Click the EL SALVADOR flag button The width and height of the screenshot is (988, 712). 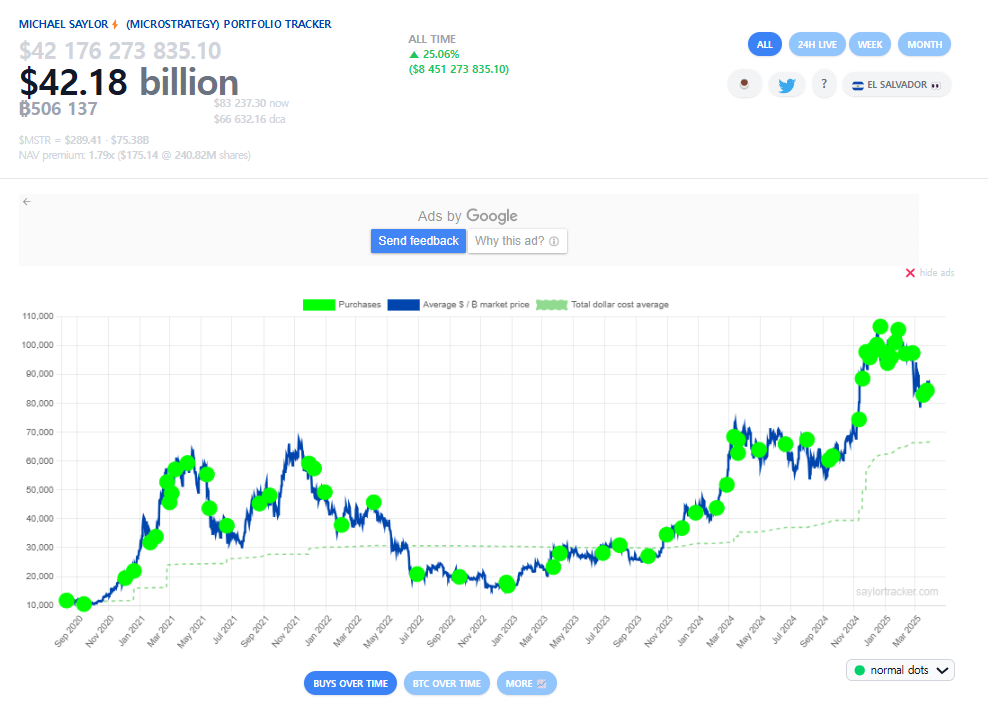[896, 85]
